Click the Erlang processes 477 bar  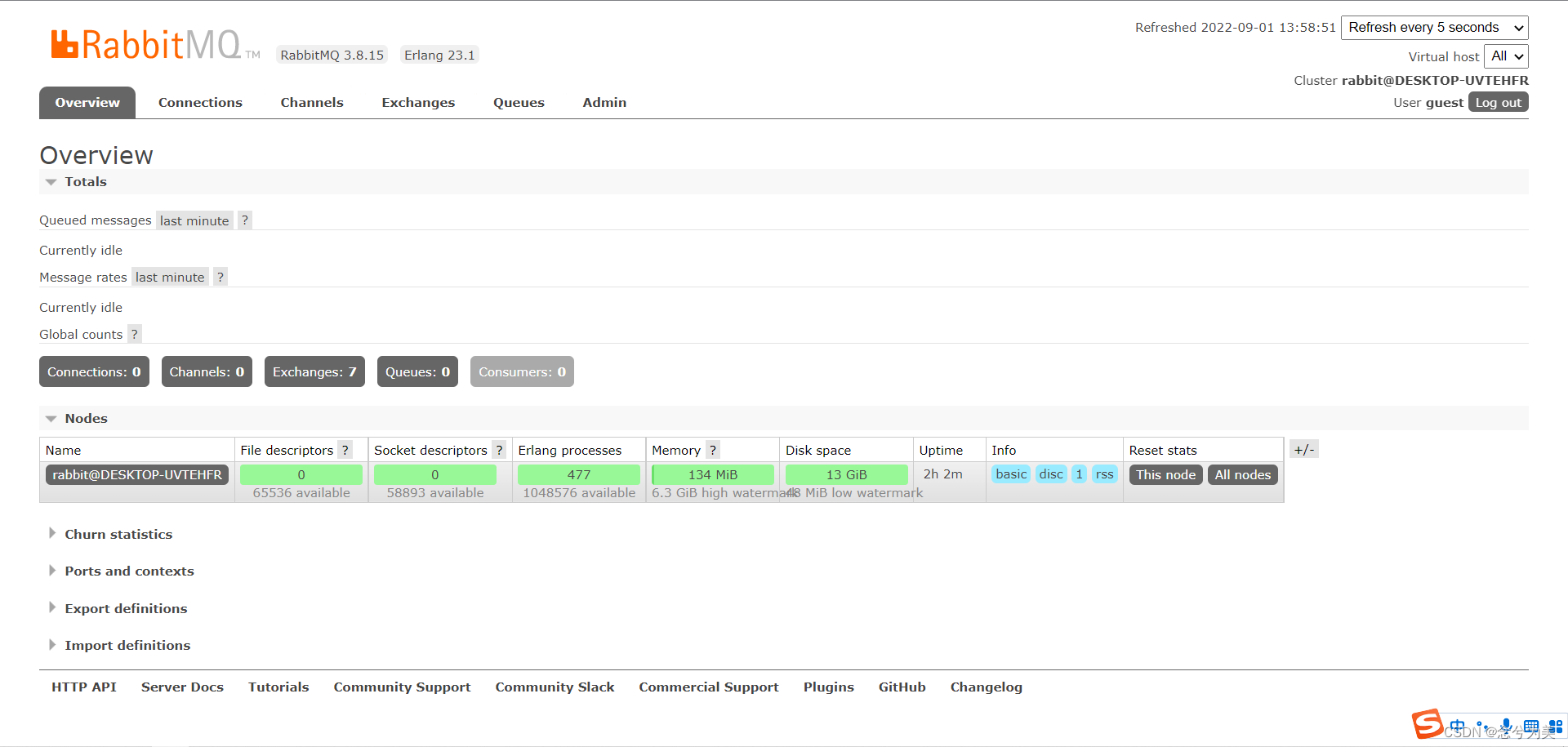coord(579,474)
